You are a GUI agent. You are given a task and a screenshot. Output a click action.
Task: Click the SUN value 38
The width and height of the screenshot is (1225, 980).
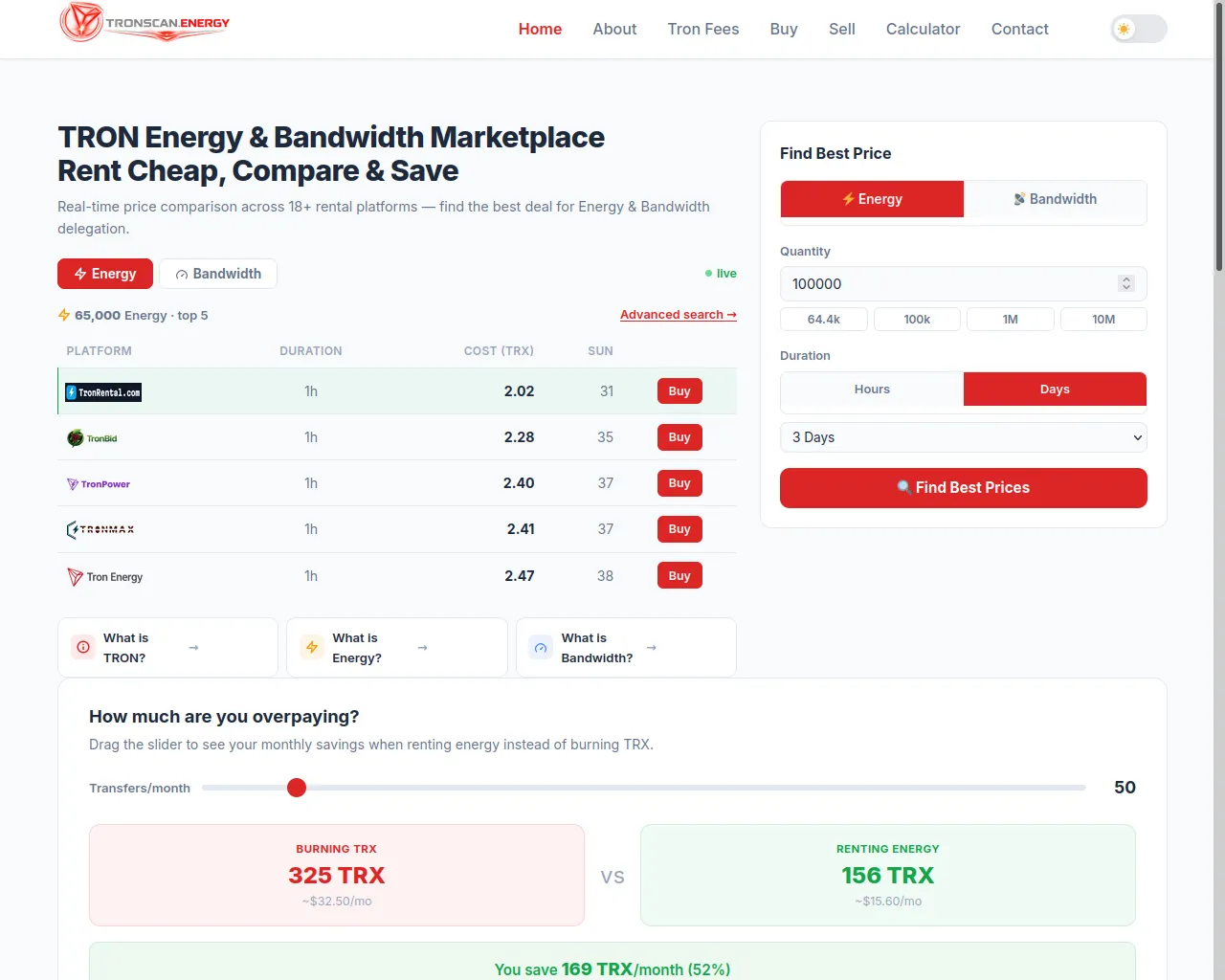(606, 576)
